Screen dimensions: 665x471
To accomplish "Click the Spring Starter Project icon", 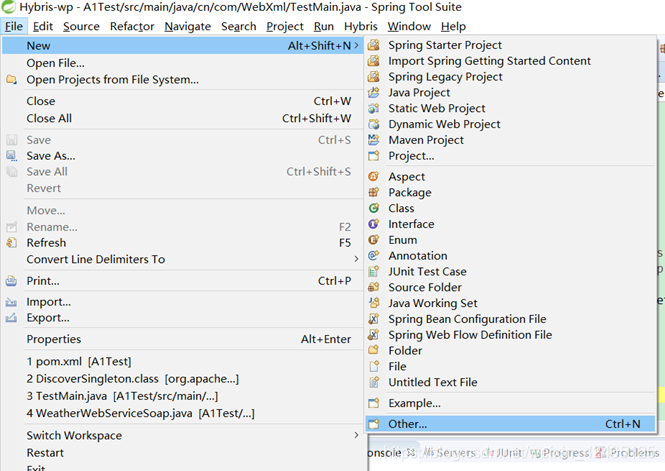I will click(374, 45).
